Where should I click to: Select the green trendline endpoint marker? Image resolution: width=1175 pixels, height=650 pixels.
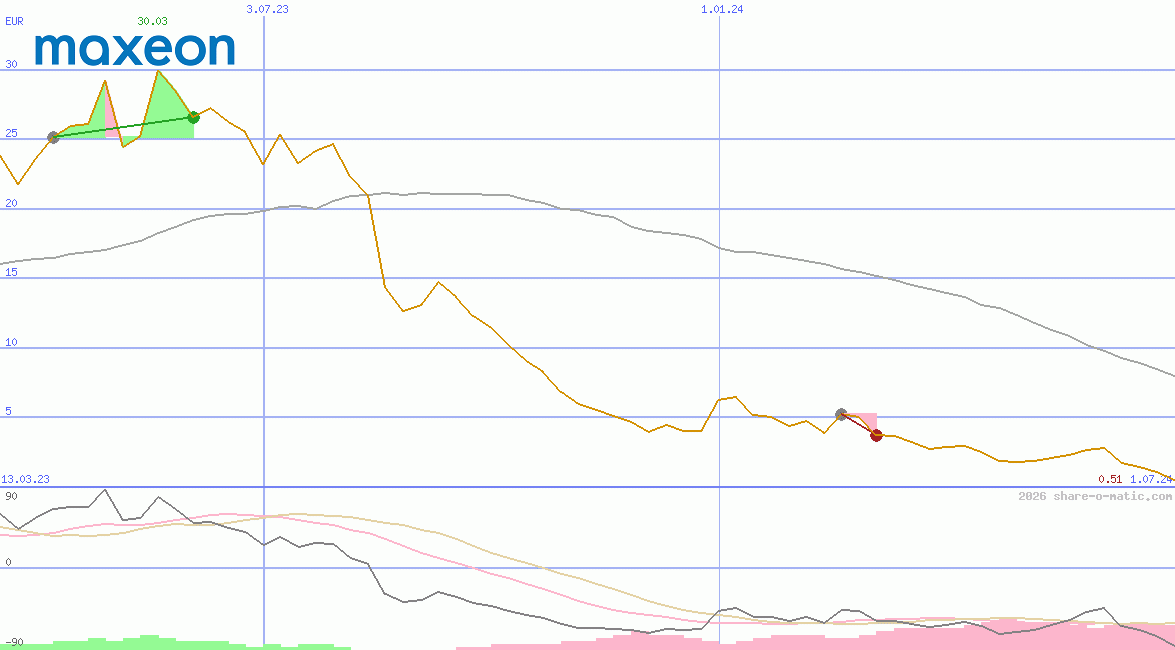(x=194, y=117)
